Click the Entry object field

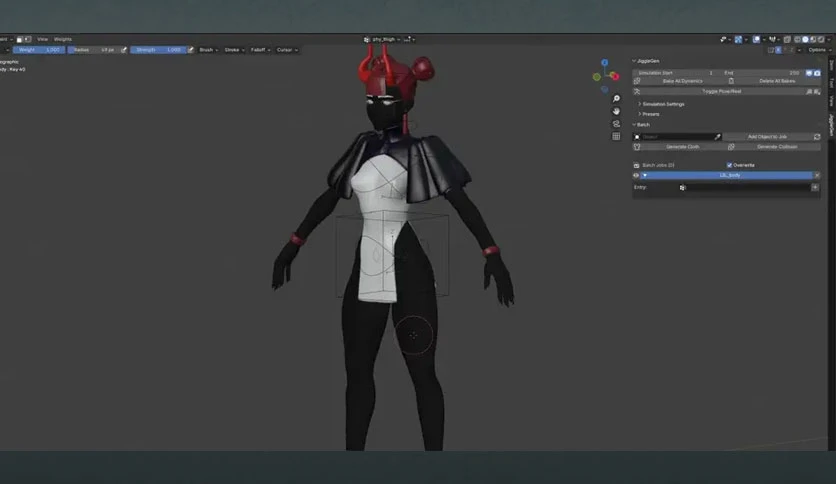point(744,188)
